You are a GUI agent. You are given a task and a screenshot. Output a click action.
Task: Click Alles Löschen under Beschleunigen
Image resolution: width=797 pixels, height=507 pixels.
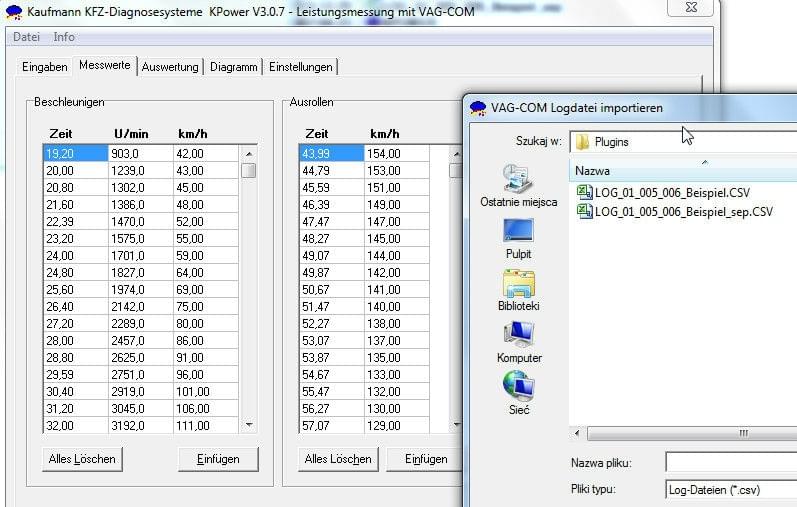click(x=82, y=459)
